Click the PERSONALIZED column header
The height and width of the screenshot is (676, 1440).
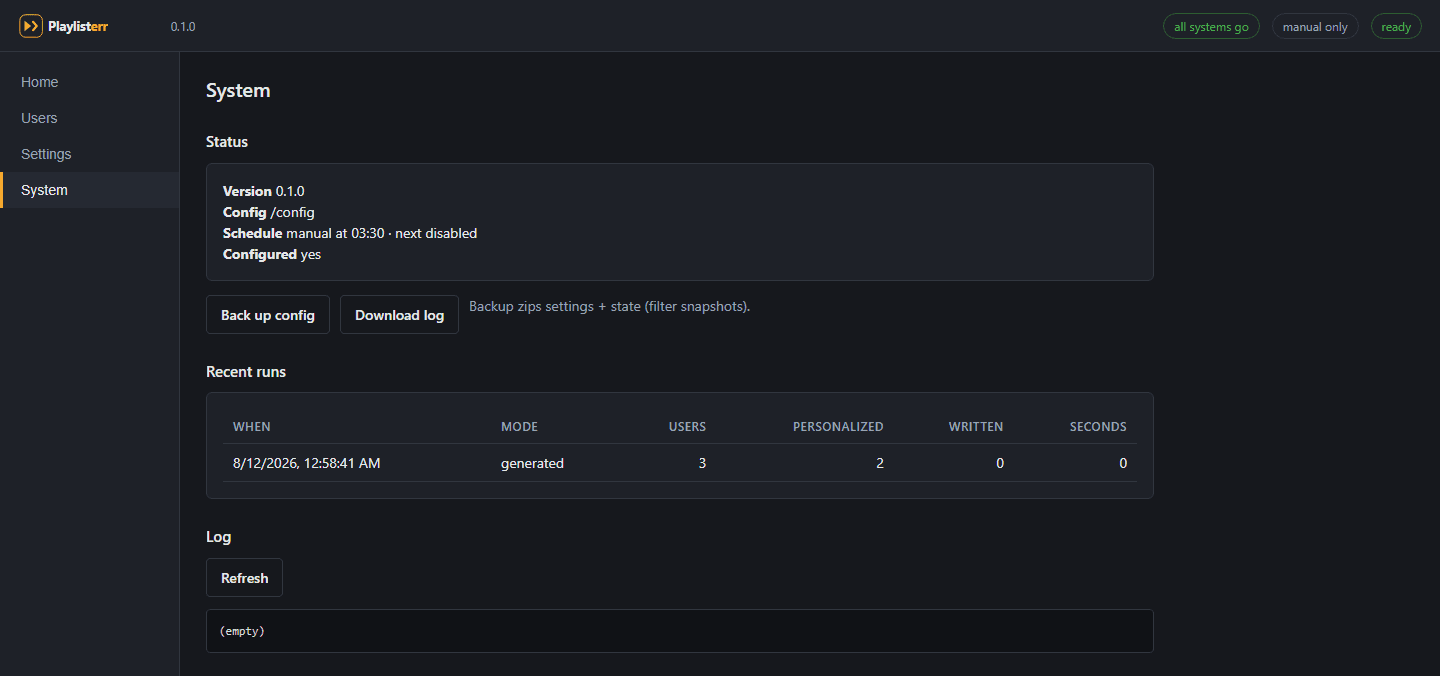tap(838, 427)
